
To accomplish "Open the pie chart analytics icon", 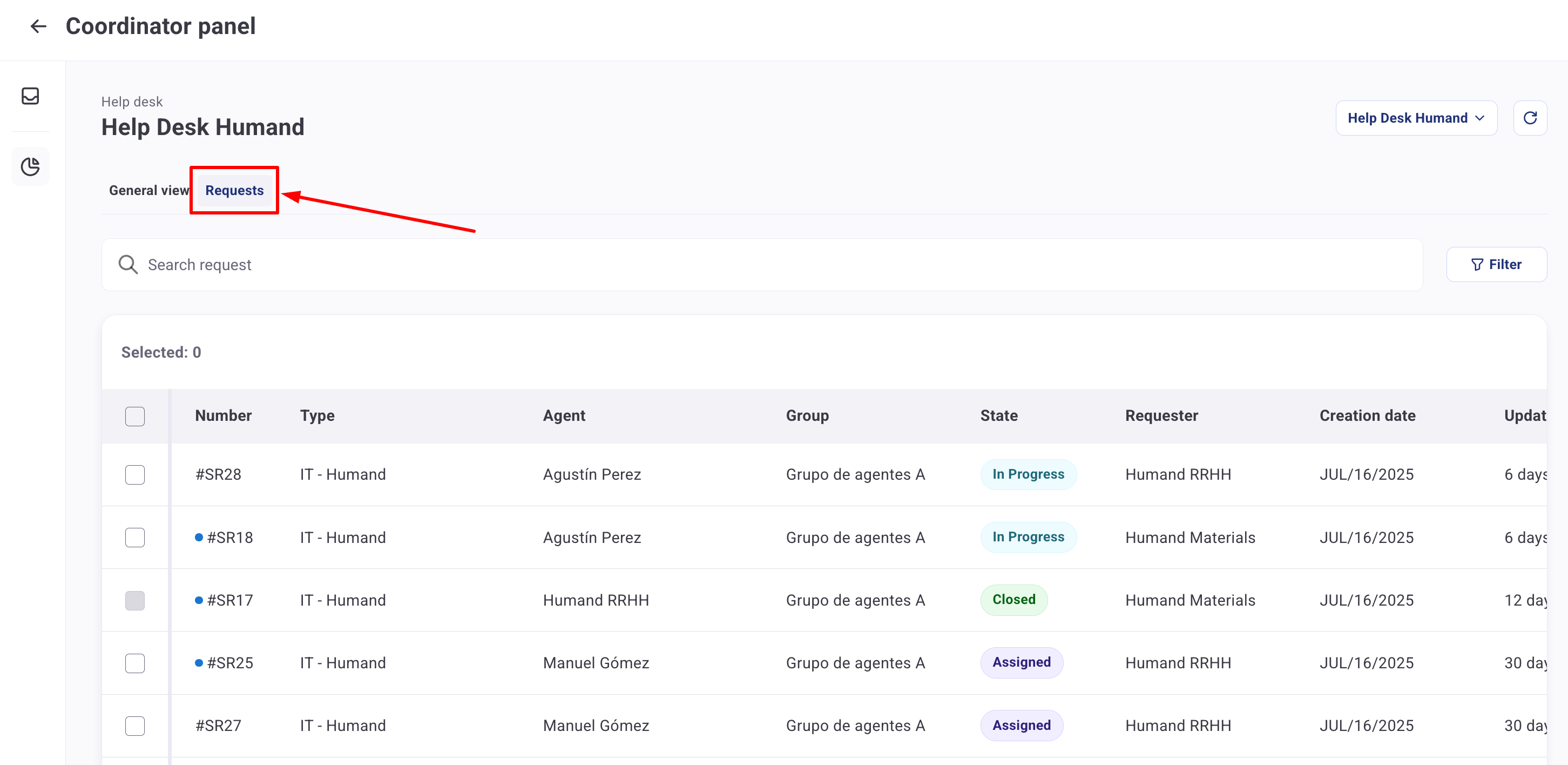I will click(30, 166).
